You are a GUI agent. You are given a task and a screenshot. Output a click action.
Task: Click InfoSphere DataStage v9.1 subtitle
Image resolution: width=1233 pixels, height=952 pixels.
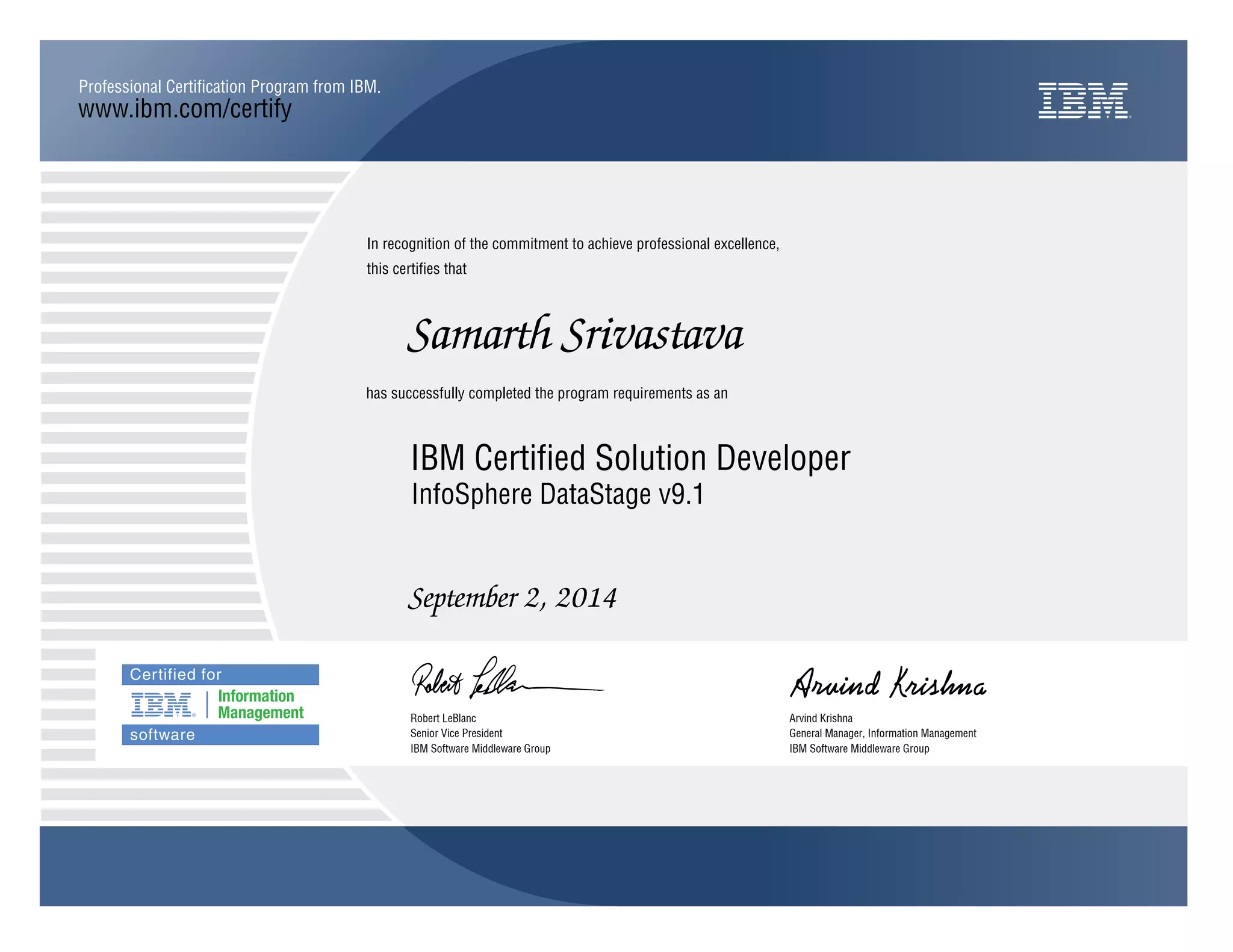557,495
